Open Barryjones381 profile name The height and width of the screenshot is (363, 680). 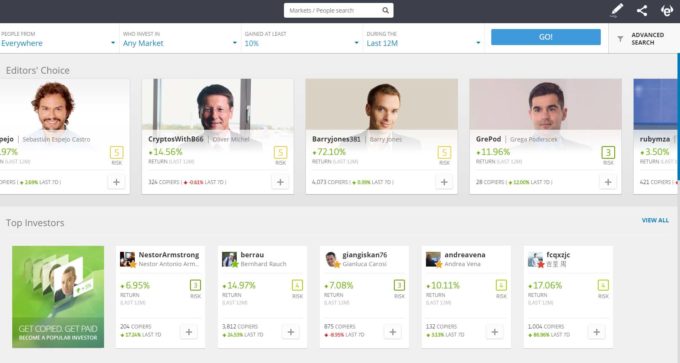336,139
